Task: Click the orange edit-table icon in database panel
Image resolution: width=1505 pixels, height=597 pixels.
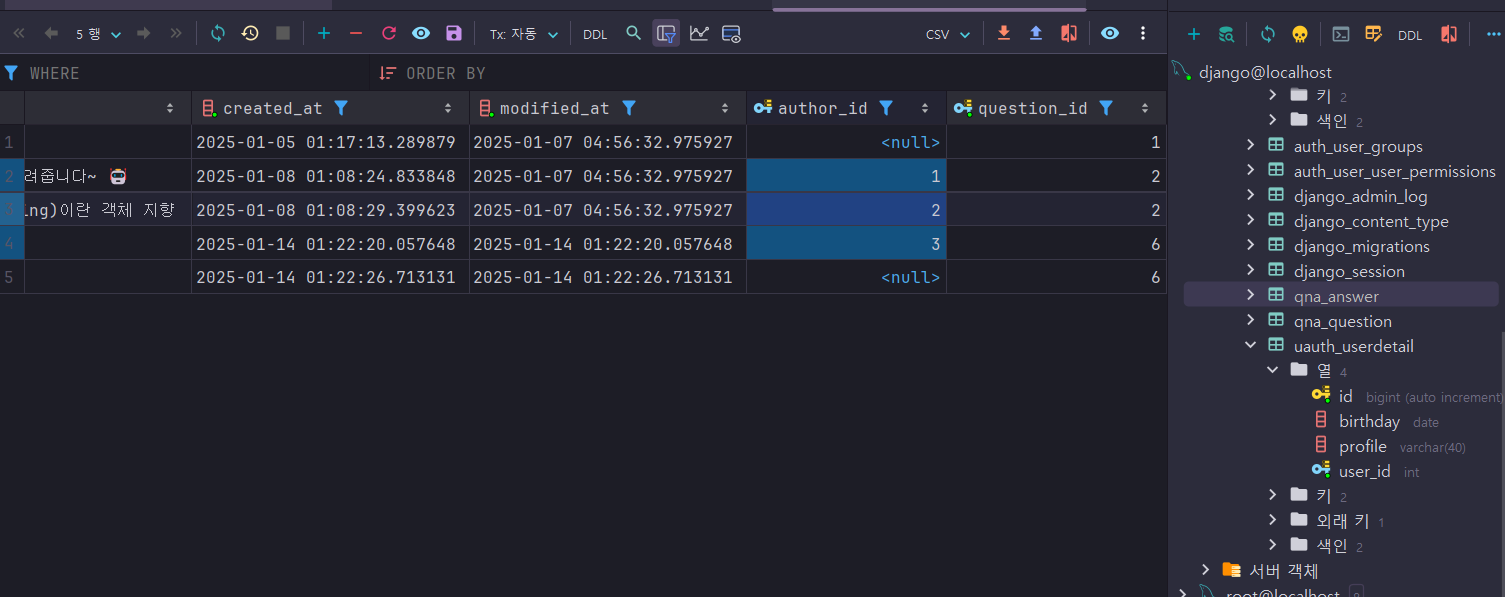Action: click(1374, 35)
